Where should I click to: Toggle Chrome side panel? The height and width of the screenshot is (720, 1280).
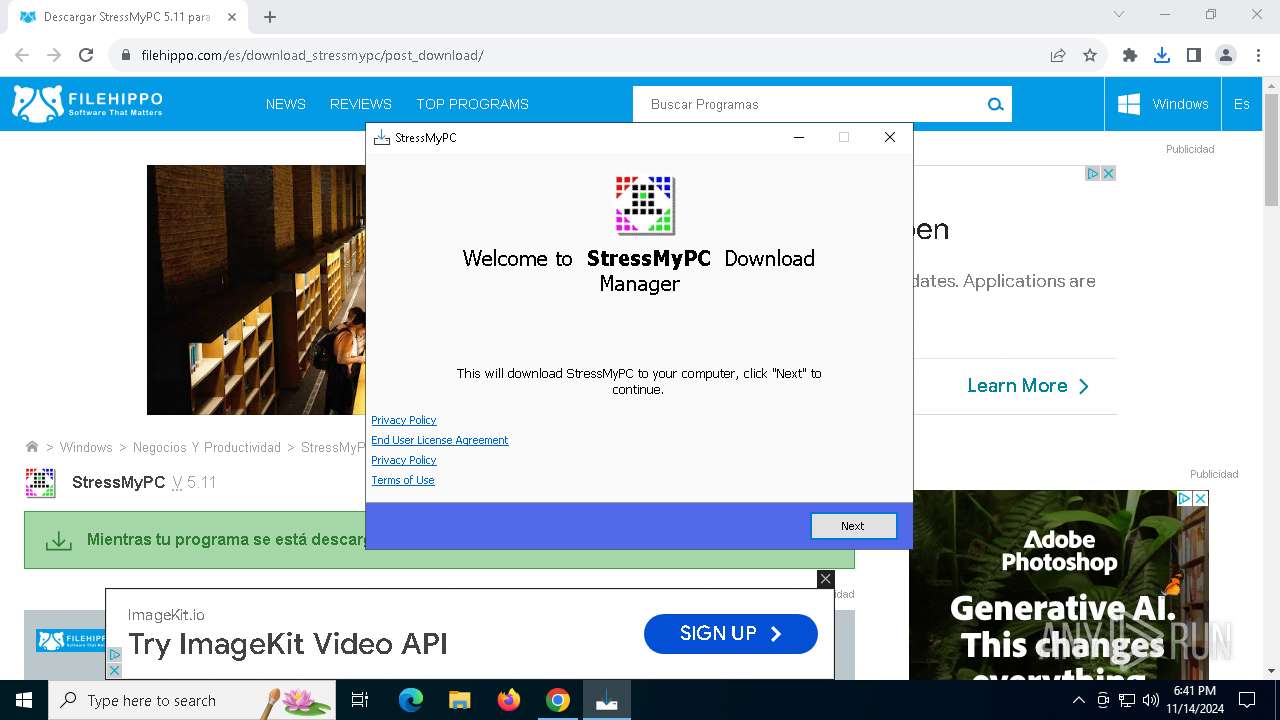tap(1194, 55)
